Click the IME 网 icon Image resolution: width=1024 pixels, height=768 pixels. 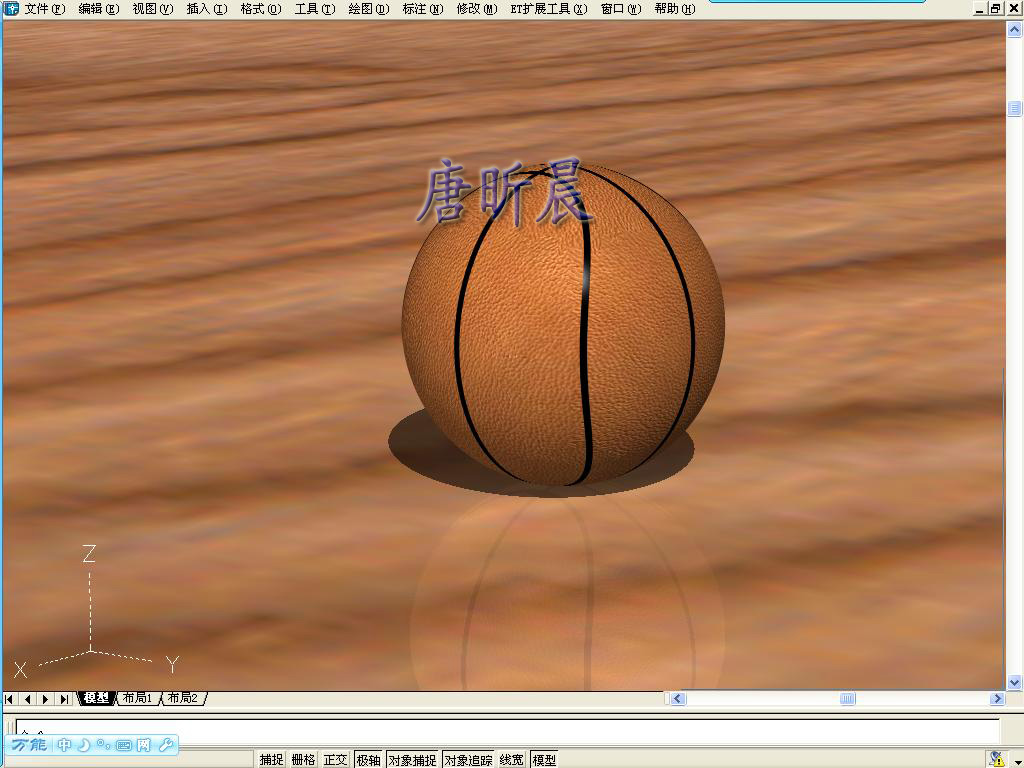pos(144,744)
